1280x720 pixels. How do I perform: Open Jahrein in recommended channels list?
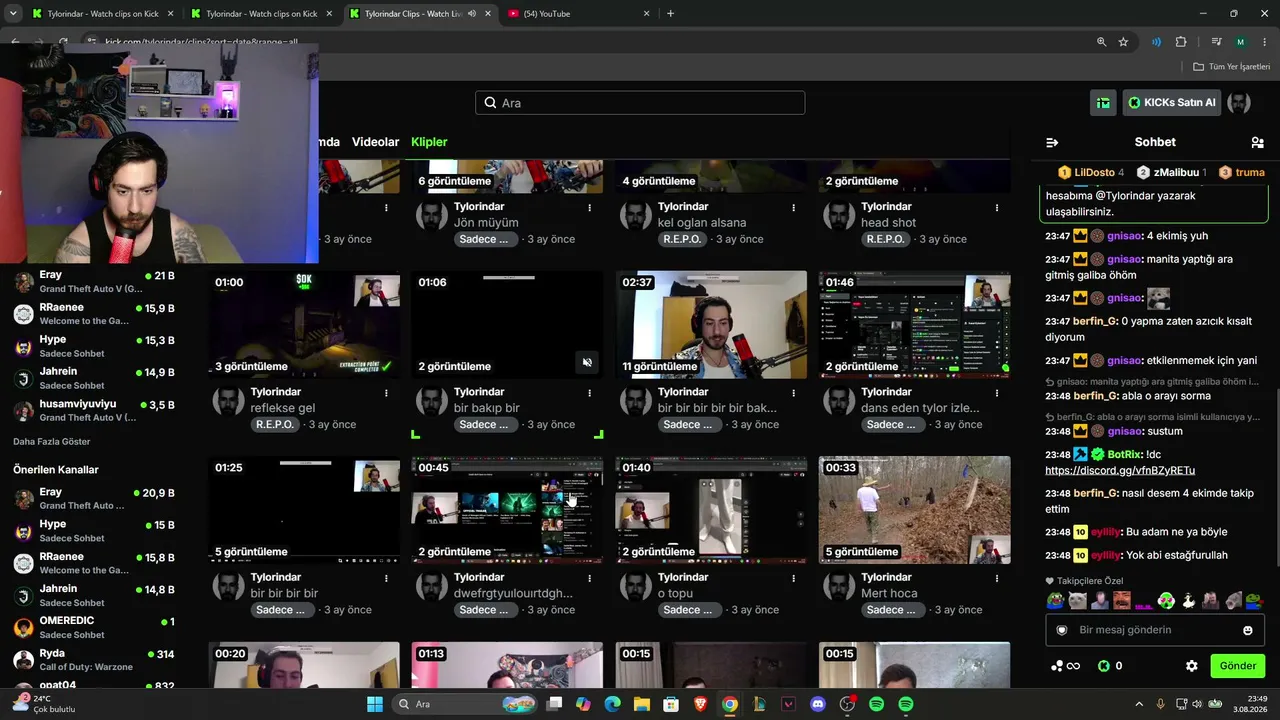coord(94,596)
